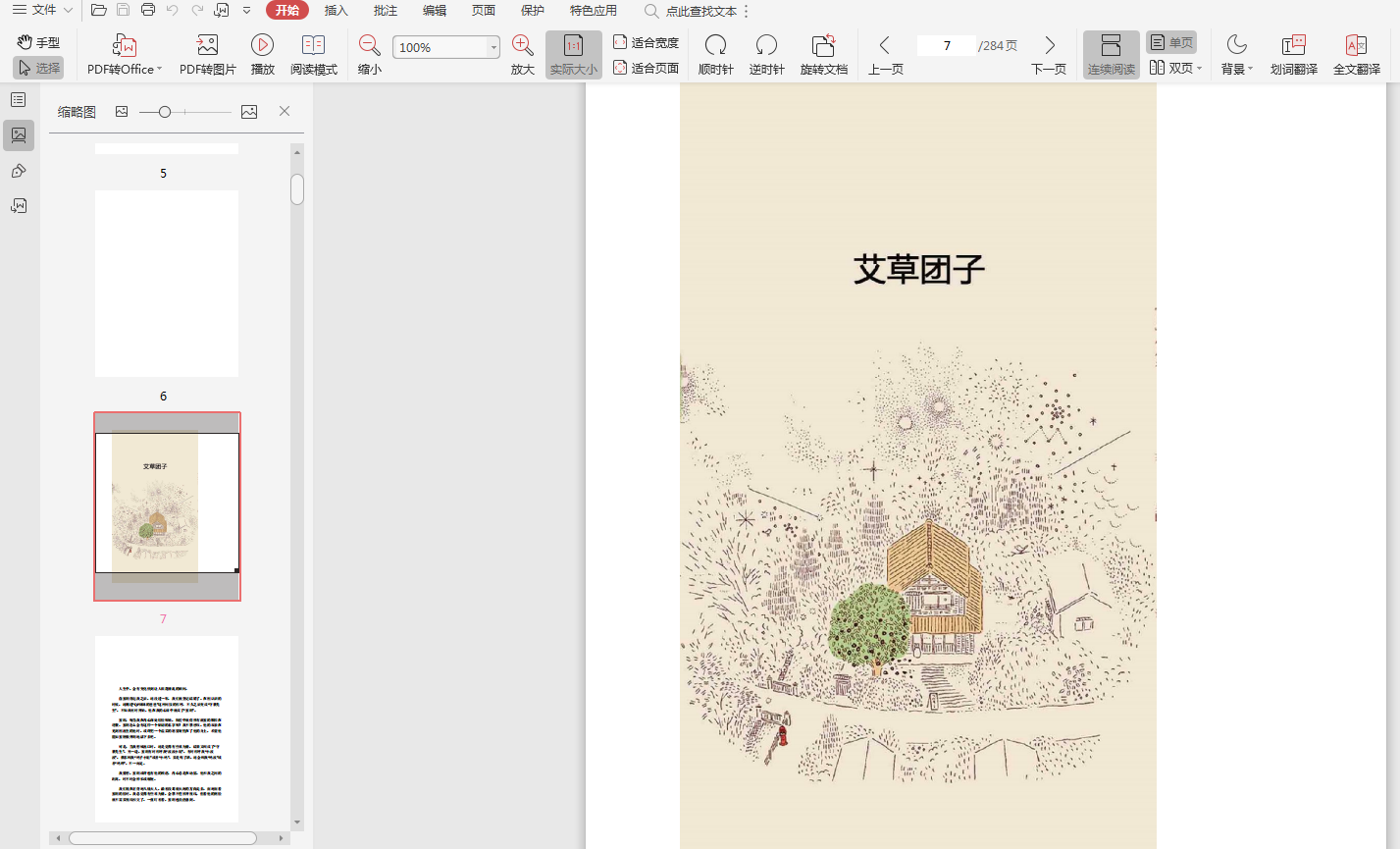1400x849 pixels.
Task: Click the 放大 zoom in icon
Action: [522, 45]
